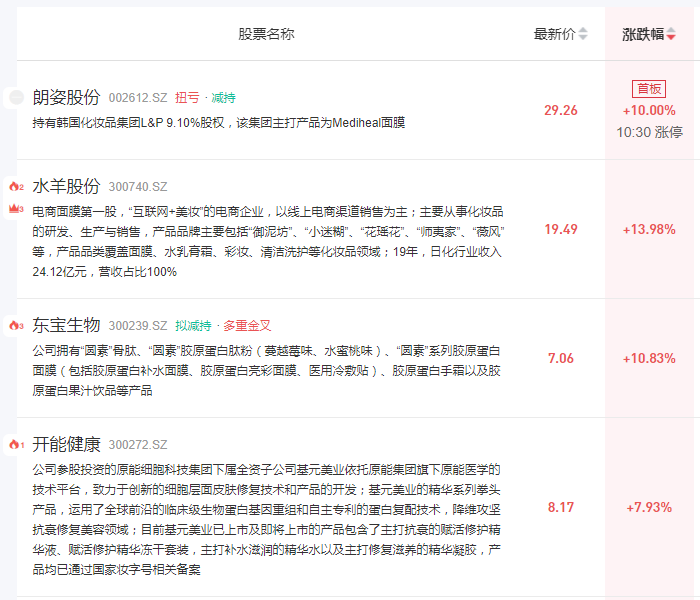Click 开能健康 description starting 公司参股投资的原能细胞
Screen dimensions: 700x600
[267, 520]
